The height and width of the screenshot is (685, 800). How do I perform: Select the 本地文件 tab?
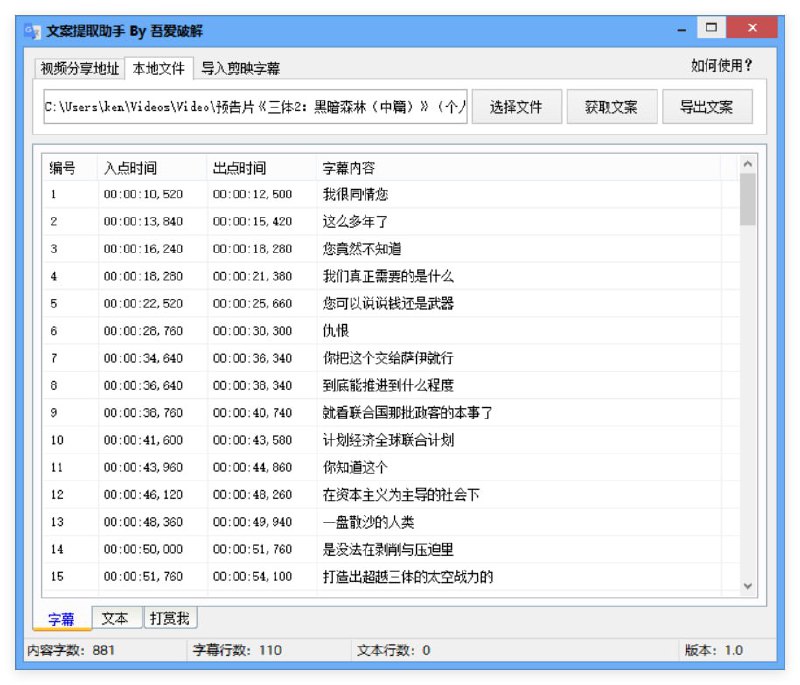pos(158,69)
